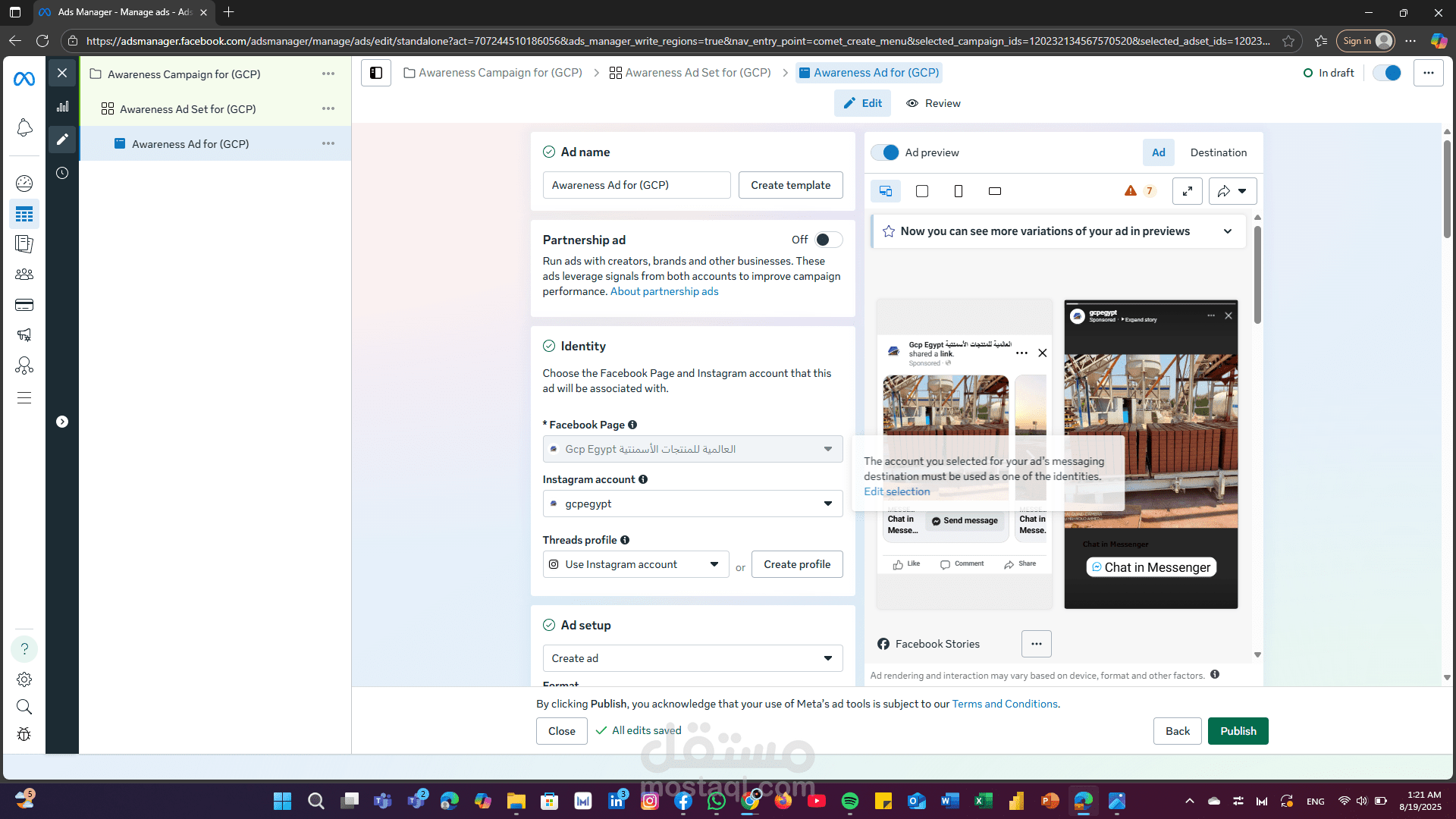Open About partnership ads link
The image size is (1456, 819).
click(664, 291)
